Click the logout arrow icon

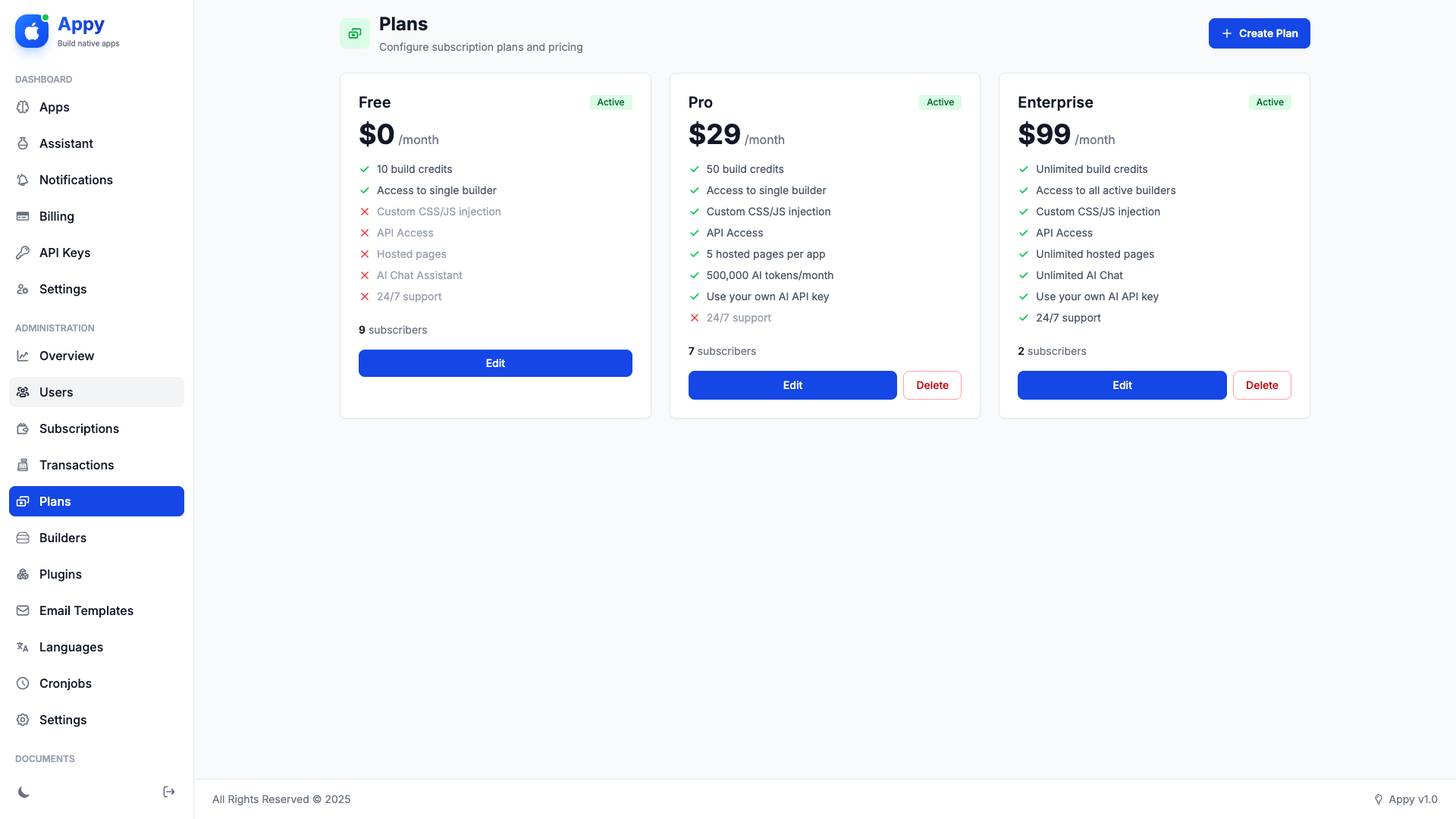(169, 792)
